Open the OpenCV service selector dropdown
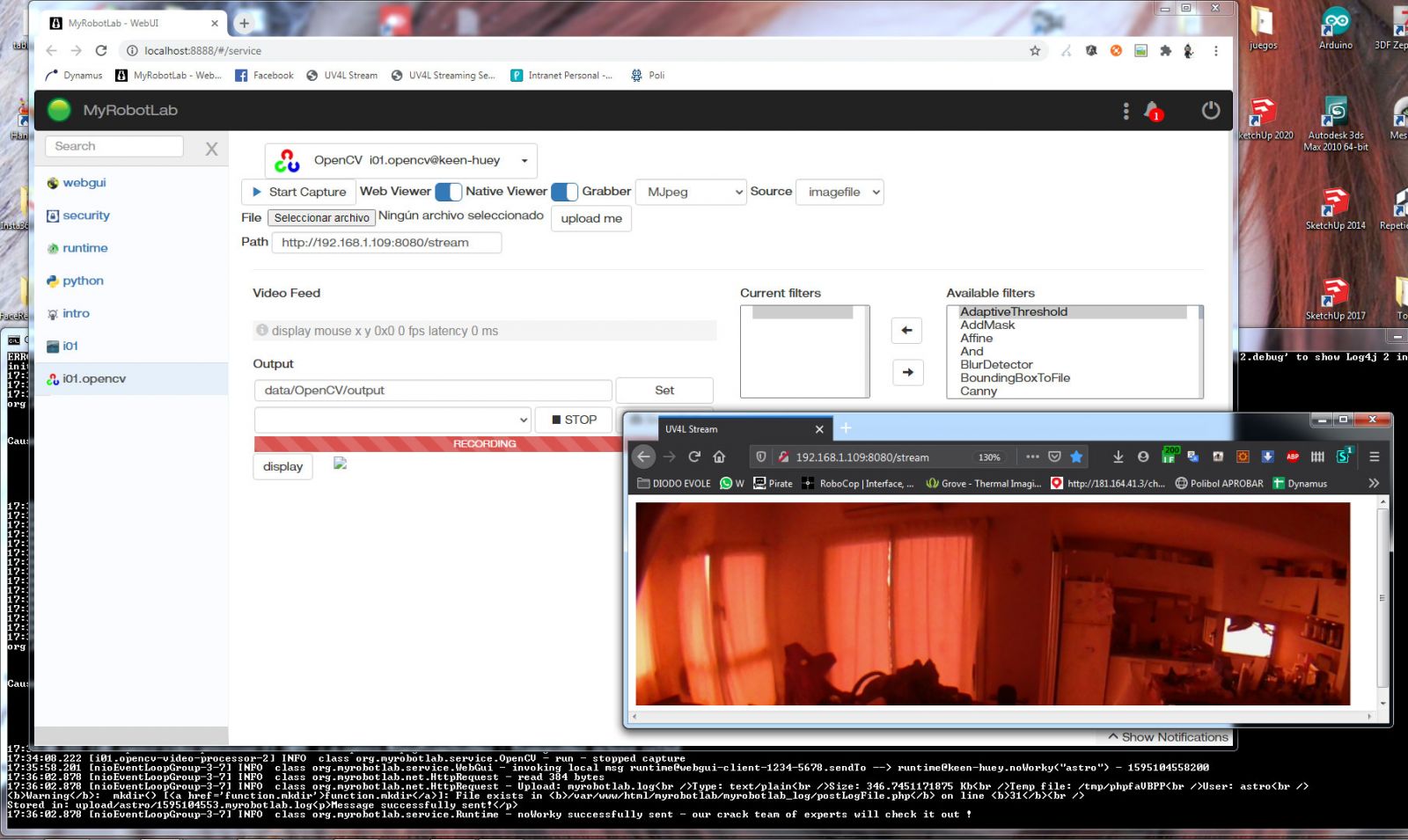This screenshot has width=1408, height=840. tap(401, 161)
